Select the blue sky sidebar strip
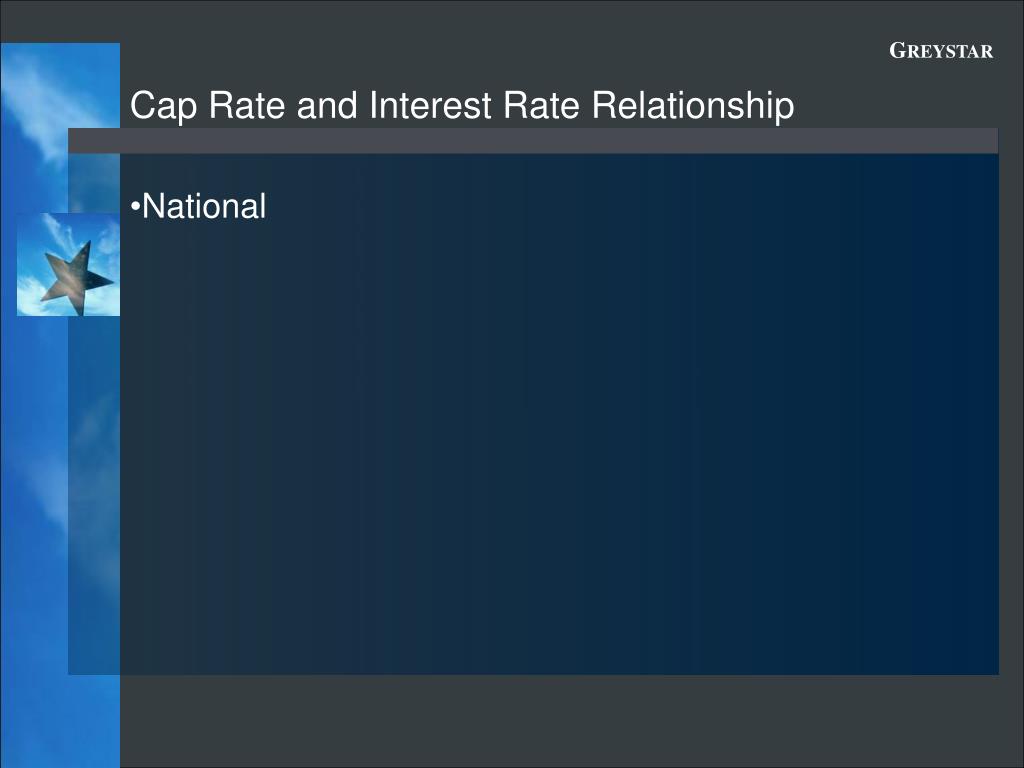 pos(60,405)
